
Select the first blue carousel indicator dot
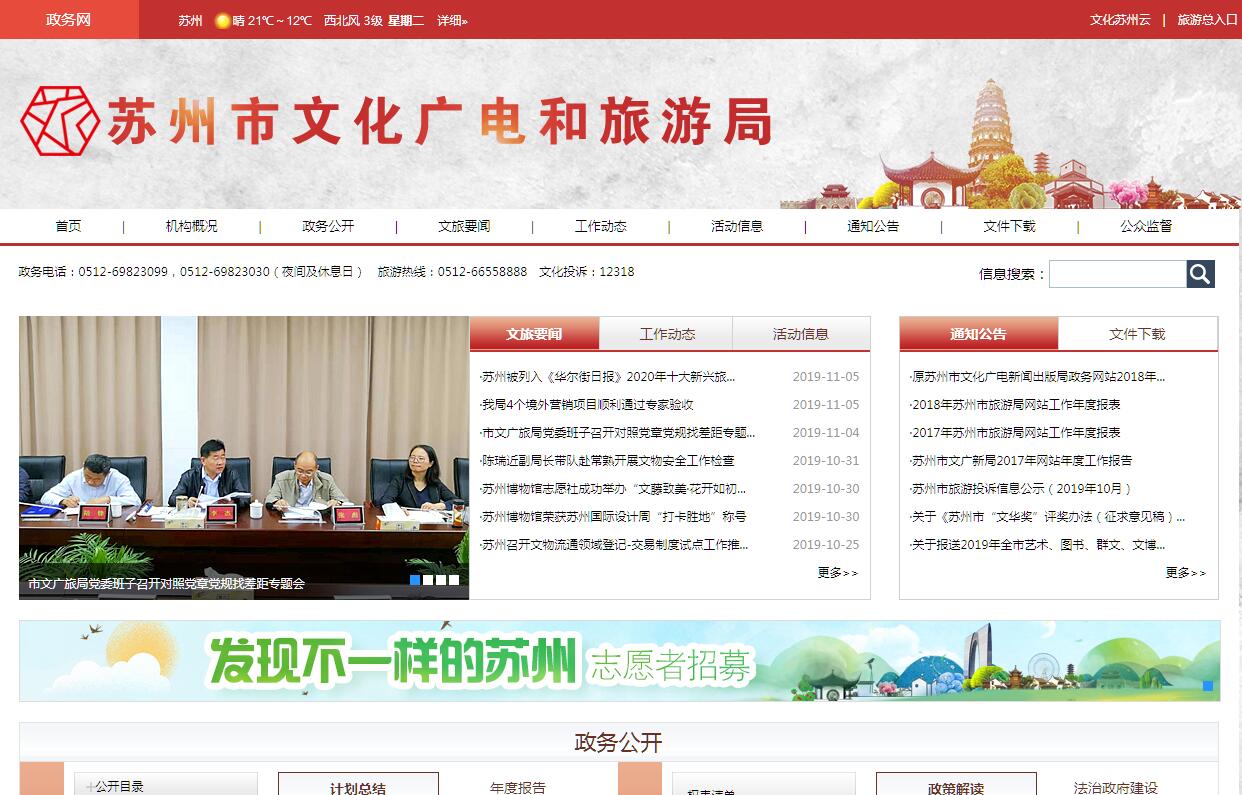[x=415, y=580]
